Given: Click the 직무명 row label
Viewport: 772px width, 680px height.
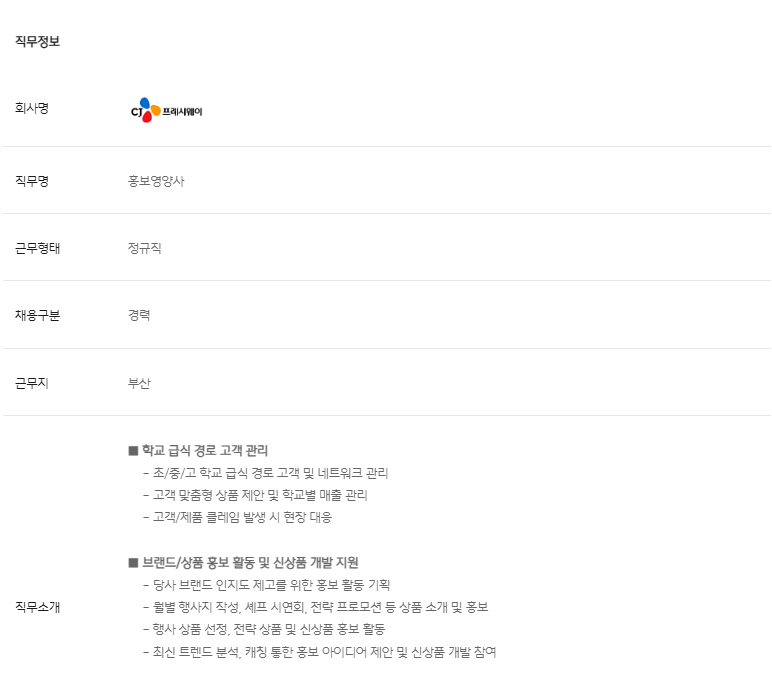Looking at the screenshot, I should pos(32,181).
